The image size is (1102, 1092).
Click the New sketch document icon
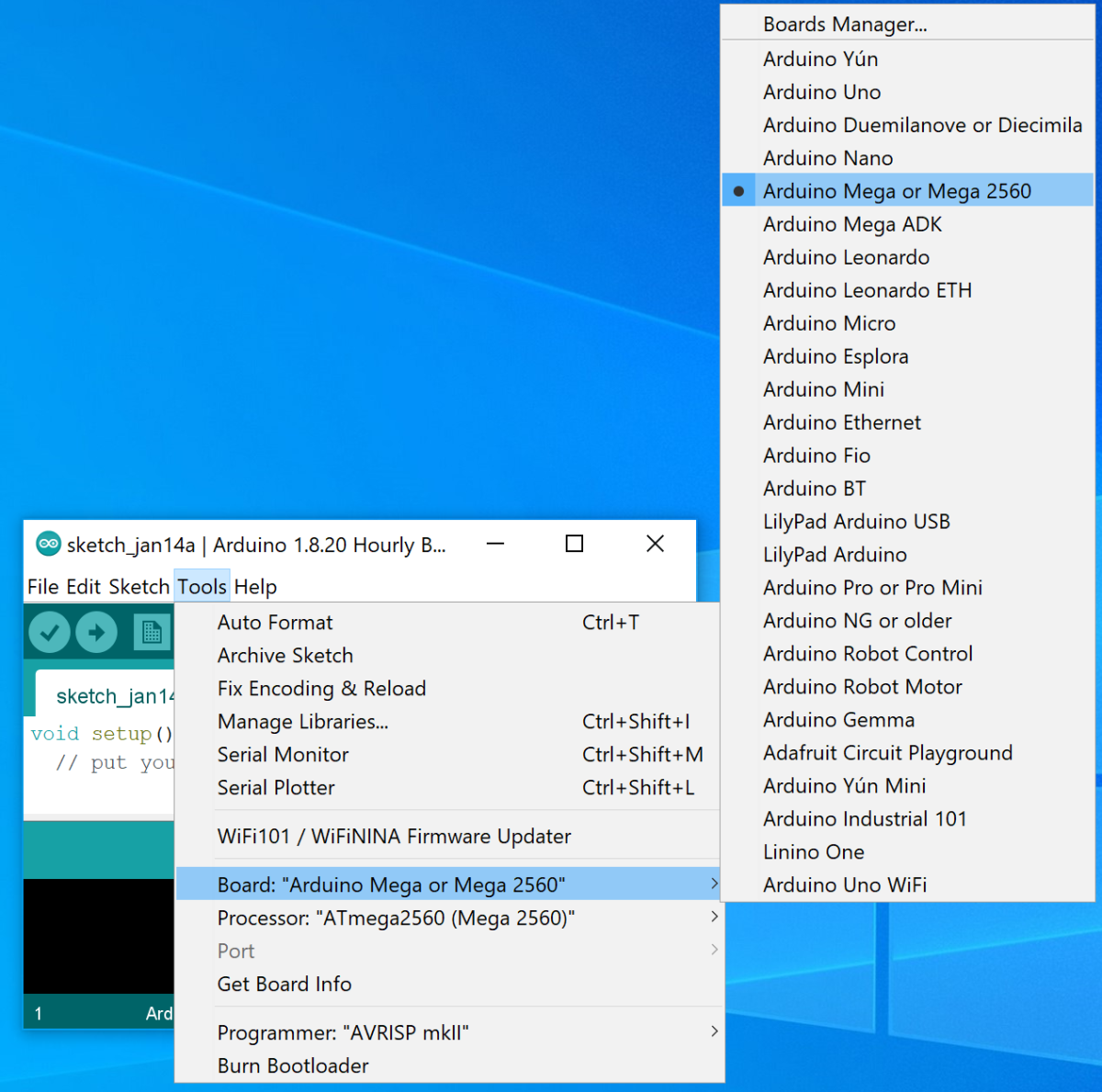click(152, 632)
